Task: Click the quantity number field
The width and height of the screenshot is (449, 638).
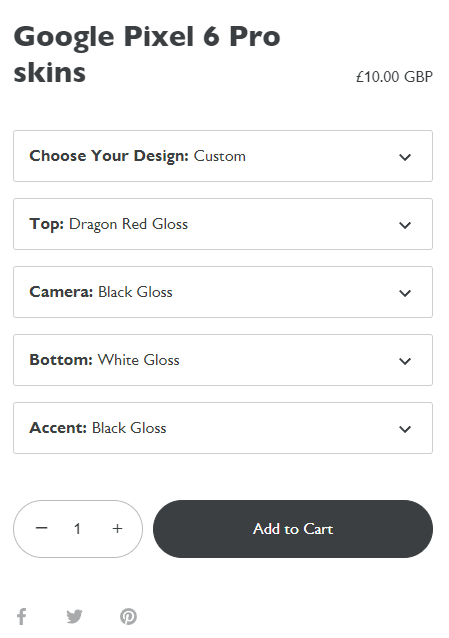Action: pyautogui.click(x=77, y=529)
